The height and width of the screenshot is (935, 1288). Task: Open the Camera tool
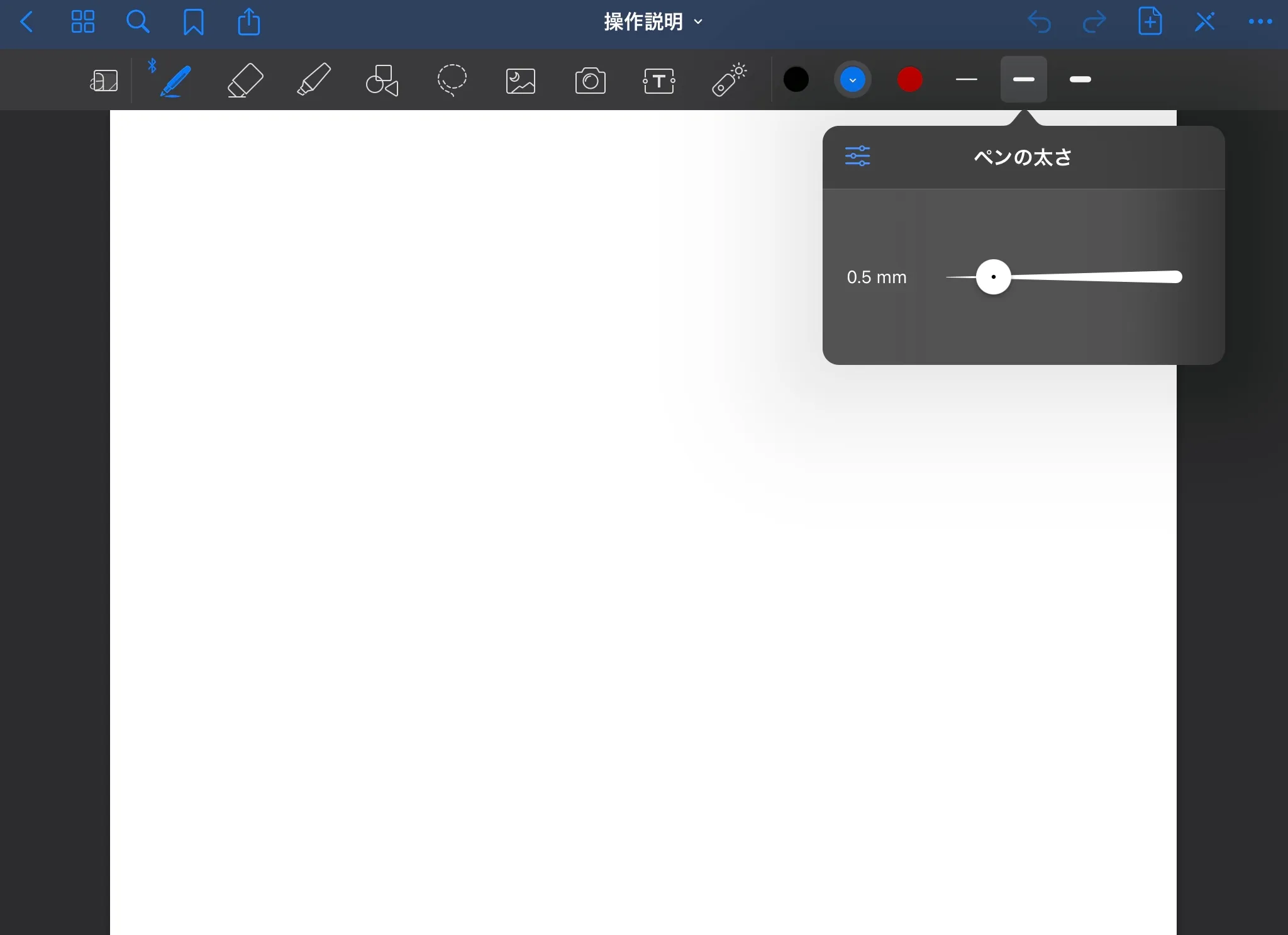(x=590, y=81)
